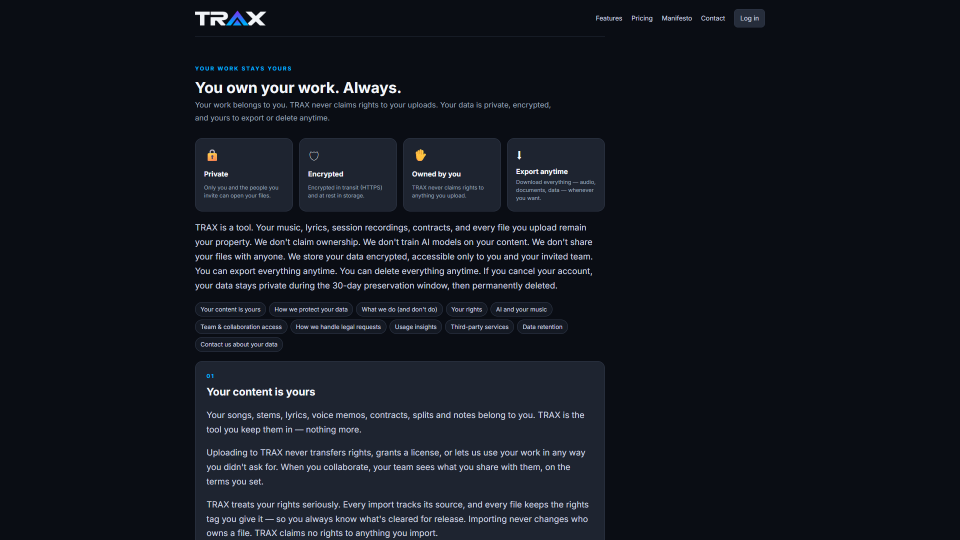Click the 'You own your work. Always.' heading
Viewport: 960px width, 540px height.
click(298, 88)
